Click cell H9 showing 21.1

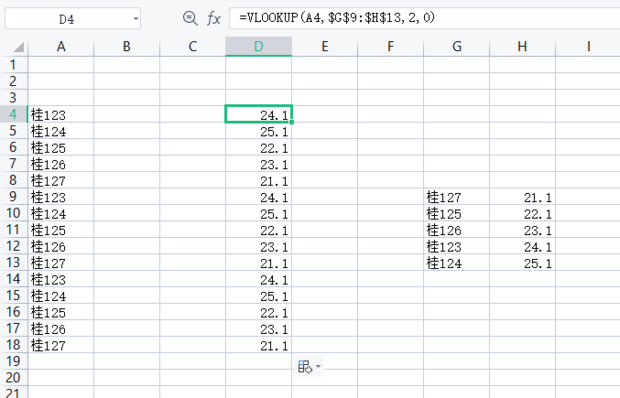522,196
